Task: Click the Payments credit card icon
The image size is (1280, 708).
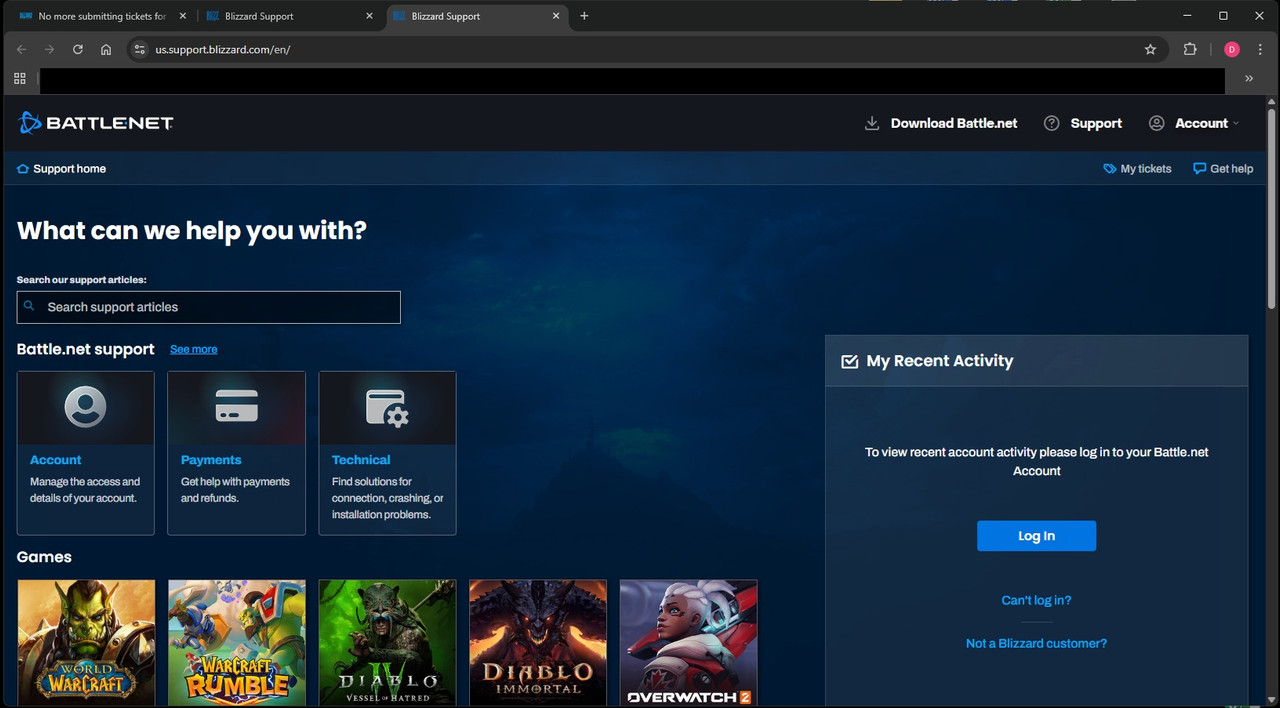Action: coord(237,406)
